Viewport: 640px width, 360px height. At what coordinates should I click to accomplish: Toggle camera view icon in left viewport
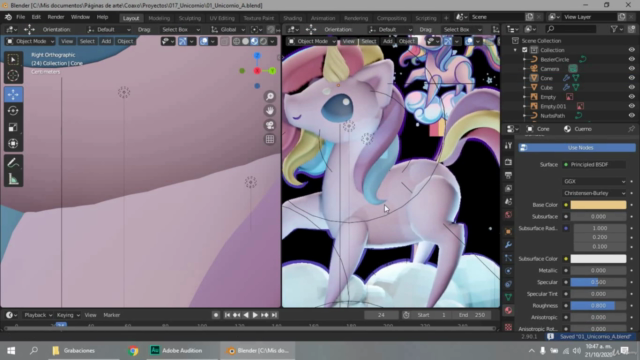270,125
